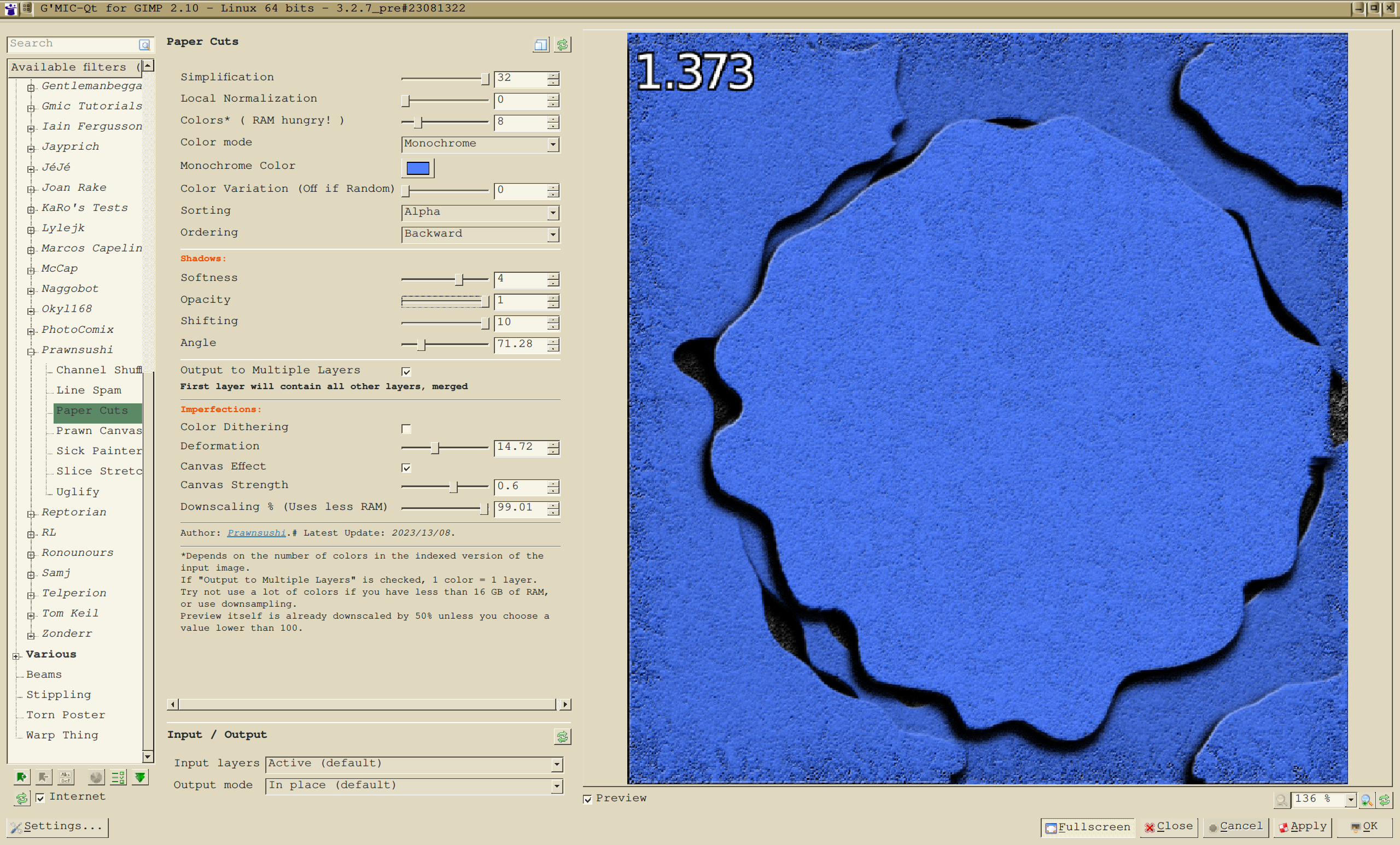Click the Input / Output reset icon
Screen dimensions: 1400x845
[x=562, y=737]
